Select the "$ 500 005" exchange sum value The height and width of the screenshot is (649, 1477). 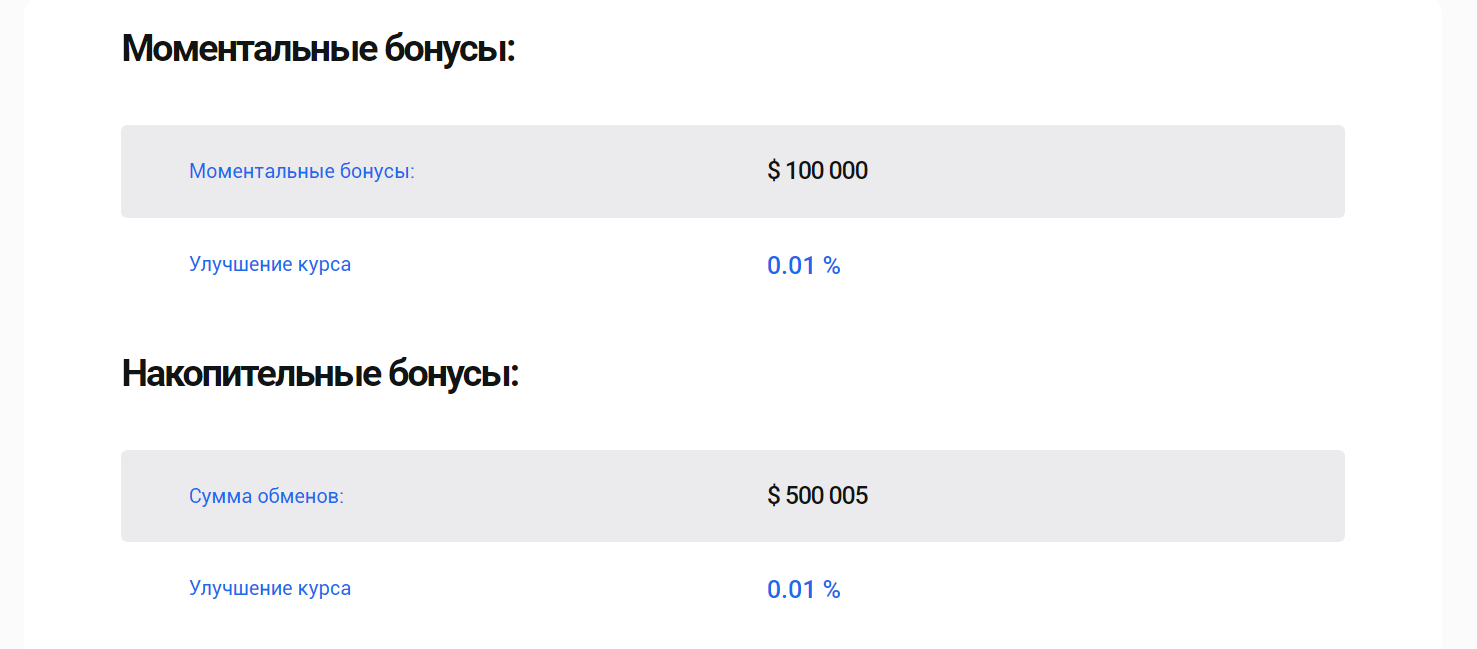click(817, 496)
